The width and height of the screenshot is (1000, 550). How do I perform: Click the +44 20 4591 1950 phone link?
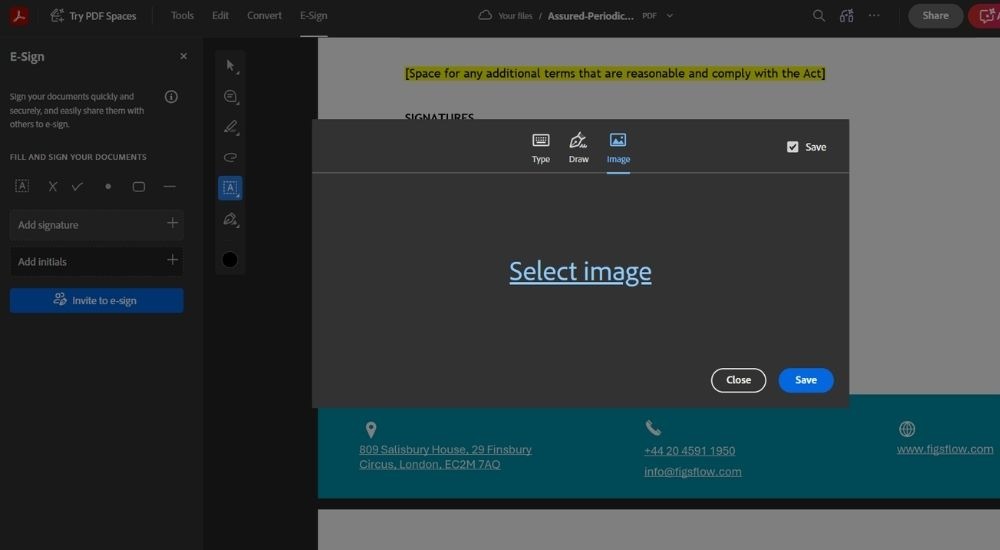[689, 450]
